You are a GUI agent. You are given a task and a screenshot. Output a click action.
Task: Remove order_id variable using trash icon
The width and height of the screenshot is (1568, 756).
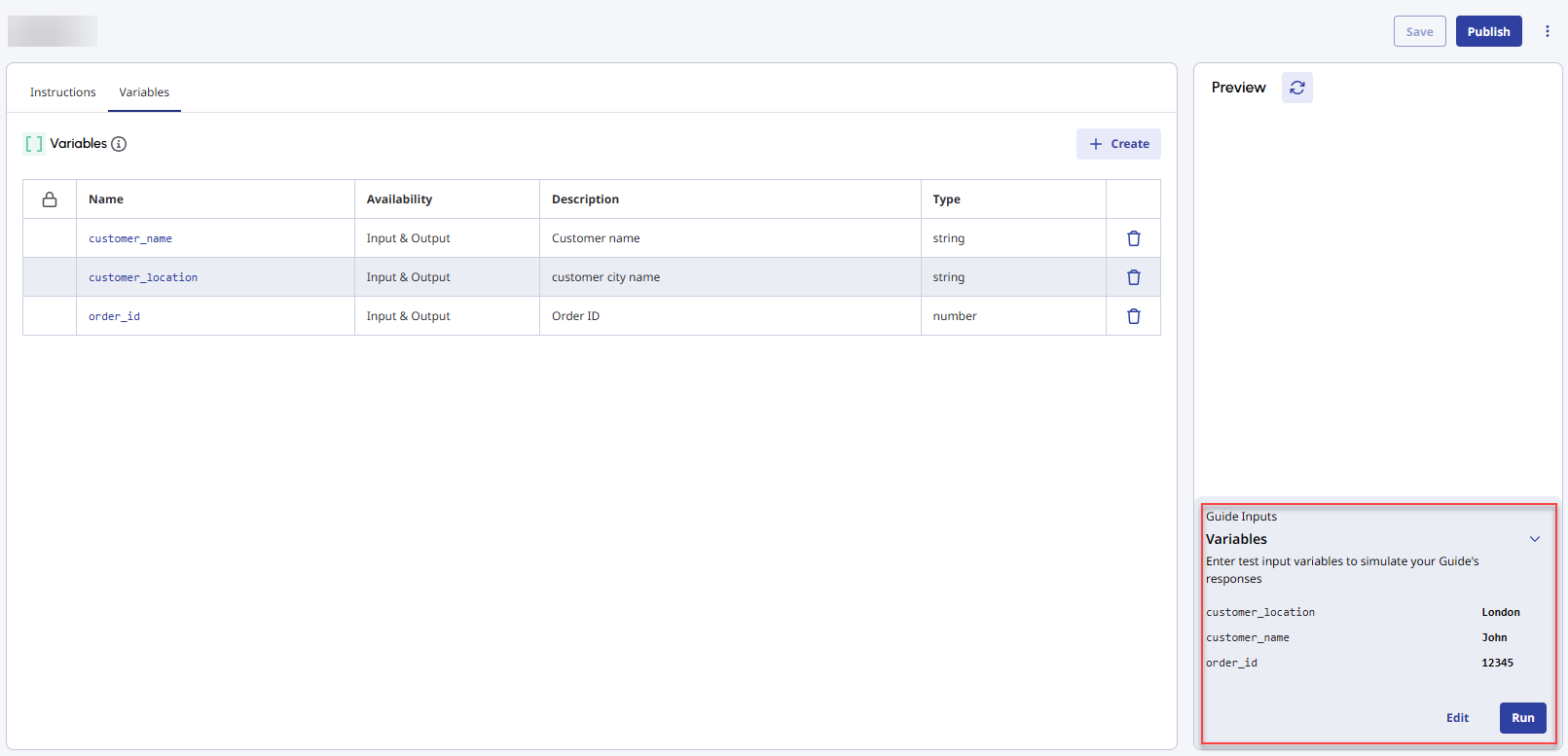click(x=1133, y=316)
